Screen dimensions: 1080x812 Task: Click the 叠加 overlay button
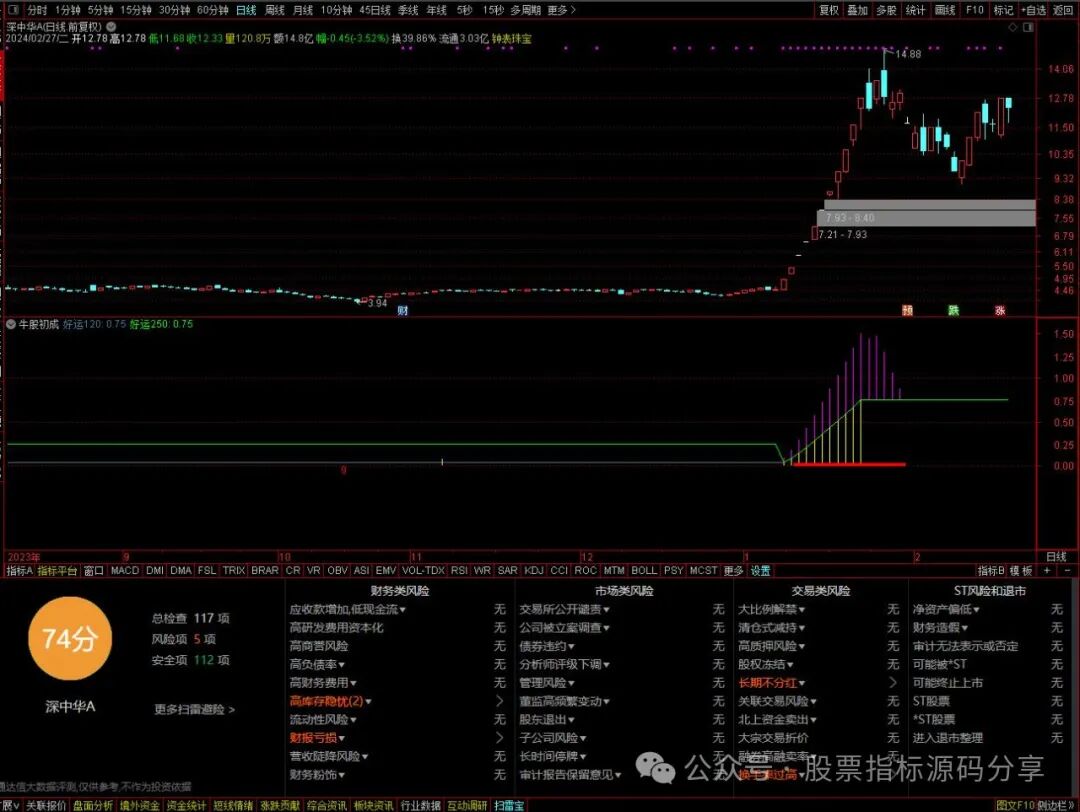coord(858,10)
